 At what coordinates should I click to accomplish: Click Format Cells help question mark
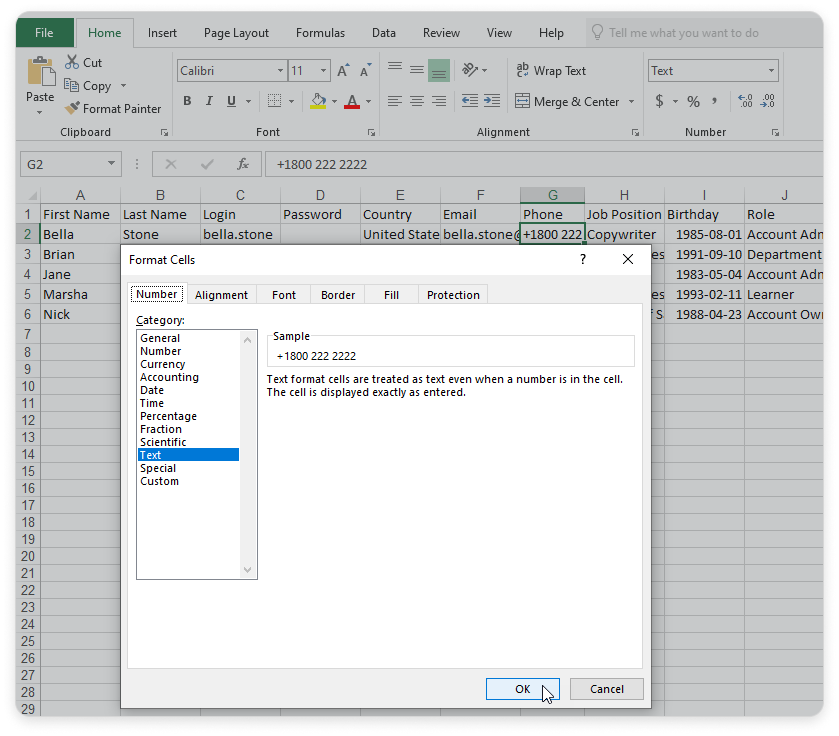(x=583, y=259)
